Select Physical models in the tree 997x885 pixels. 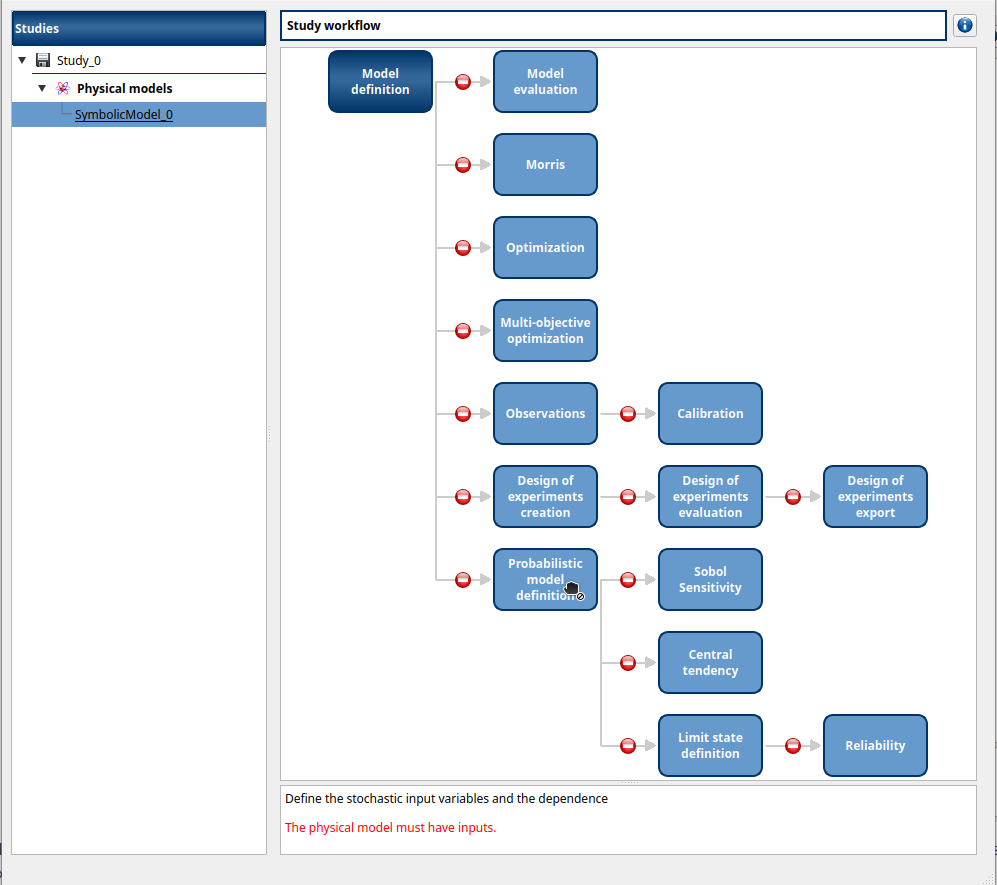click(125, 88)
